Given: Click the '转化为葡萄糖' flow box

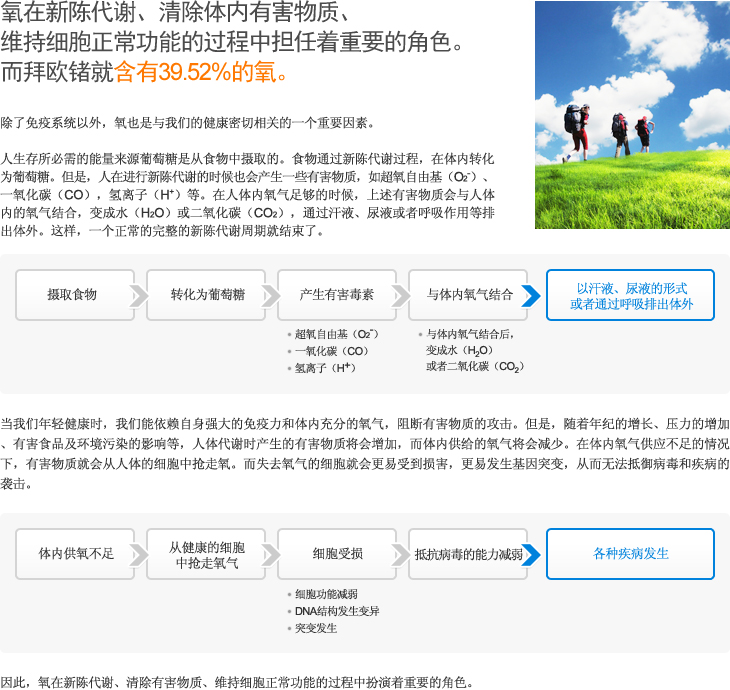Looking at the screenshot, I should 206,295.
